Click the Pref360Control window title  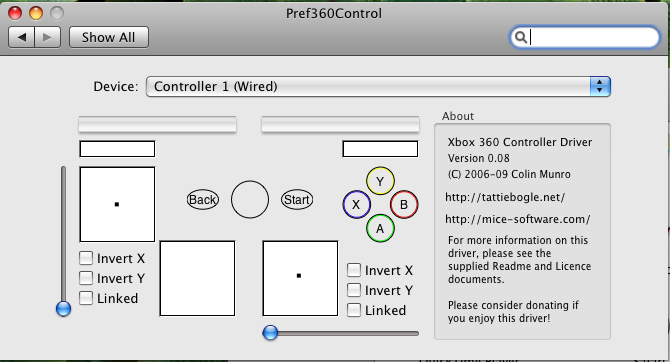pos(334,13)
